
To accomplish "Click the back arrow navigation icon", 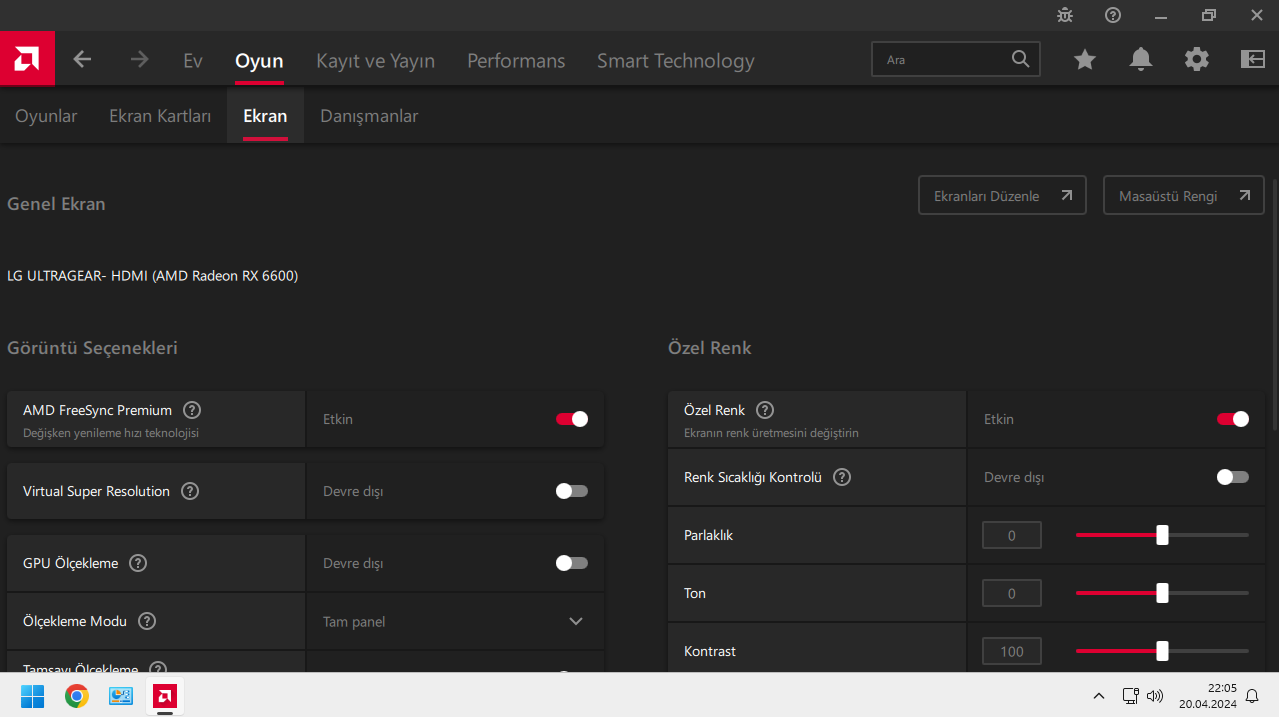I will (x=82, y=60).
